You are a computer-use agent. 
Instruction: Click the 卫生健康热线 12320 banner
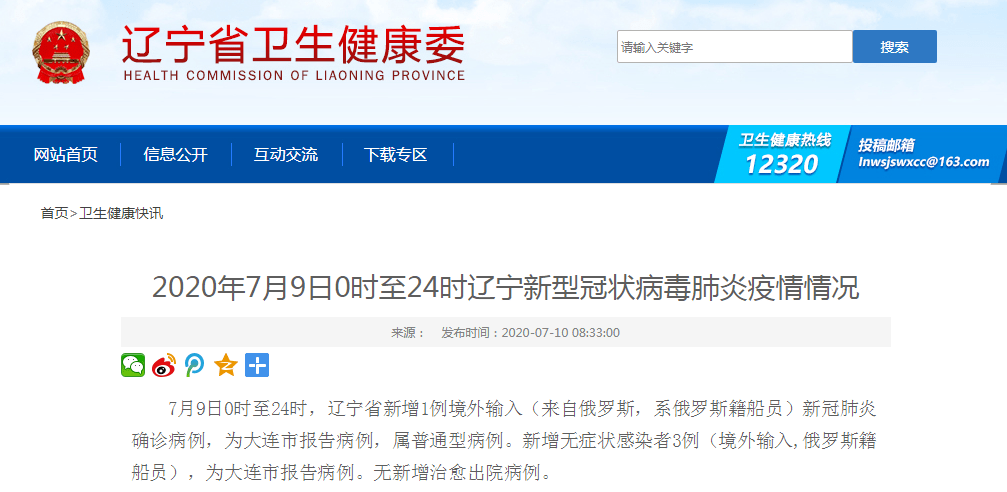coord(784,155)
